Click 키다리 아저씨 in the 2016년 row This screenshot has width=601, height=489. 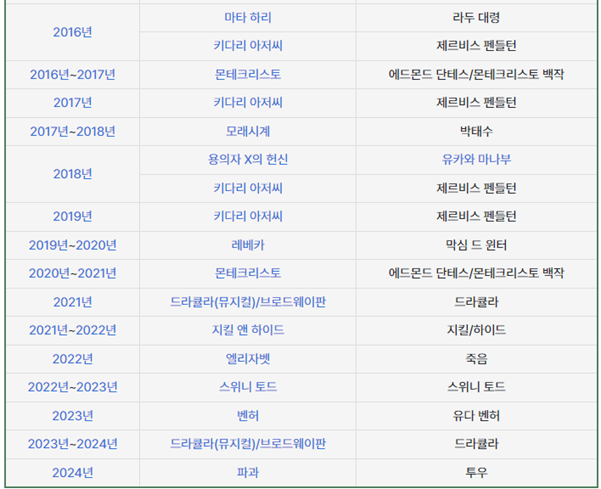tap(248, 46)
